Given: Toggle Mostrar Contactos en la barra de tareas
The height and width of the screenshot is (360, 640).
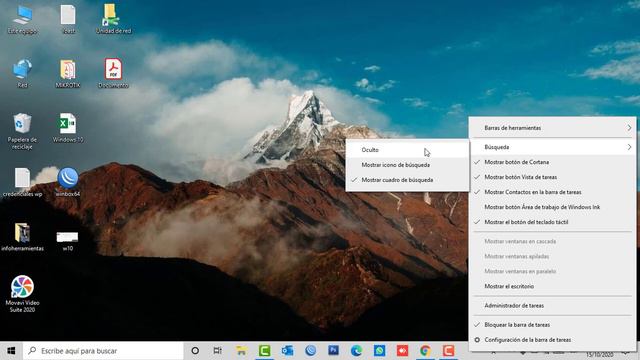Looking at the screenshot, I should pyautogui.click(x=553, y=192).
